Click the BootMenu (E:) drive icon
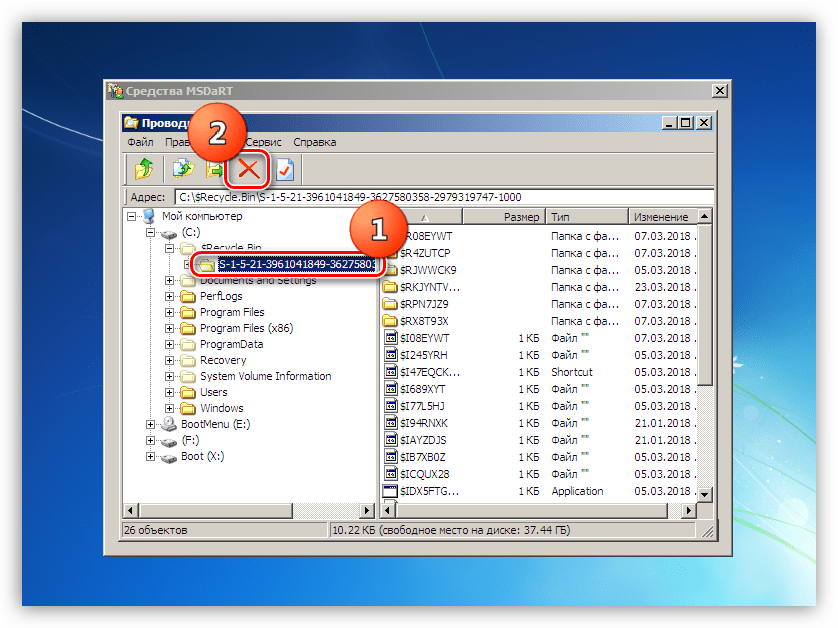 click(169, 425)
